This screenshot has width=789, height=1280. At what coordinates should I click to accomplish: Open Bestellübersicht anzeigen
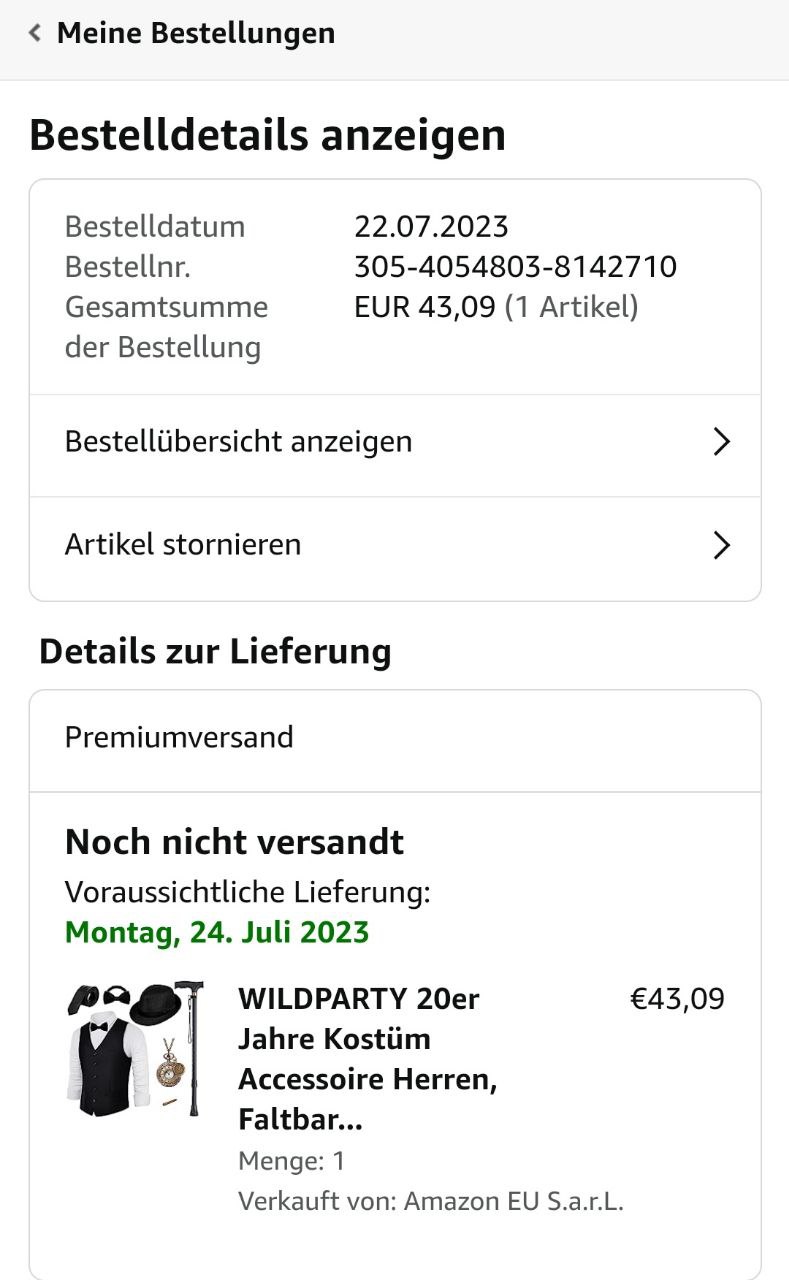tap(238, 441)
